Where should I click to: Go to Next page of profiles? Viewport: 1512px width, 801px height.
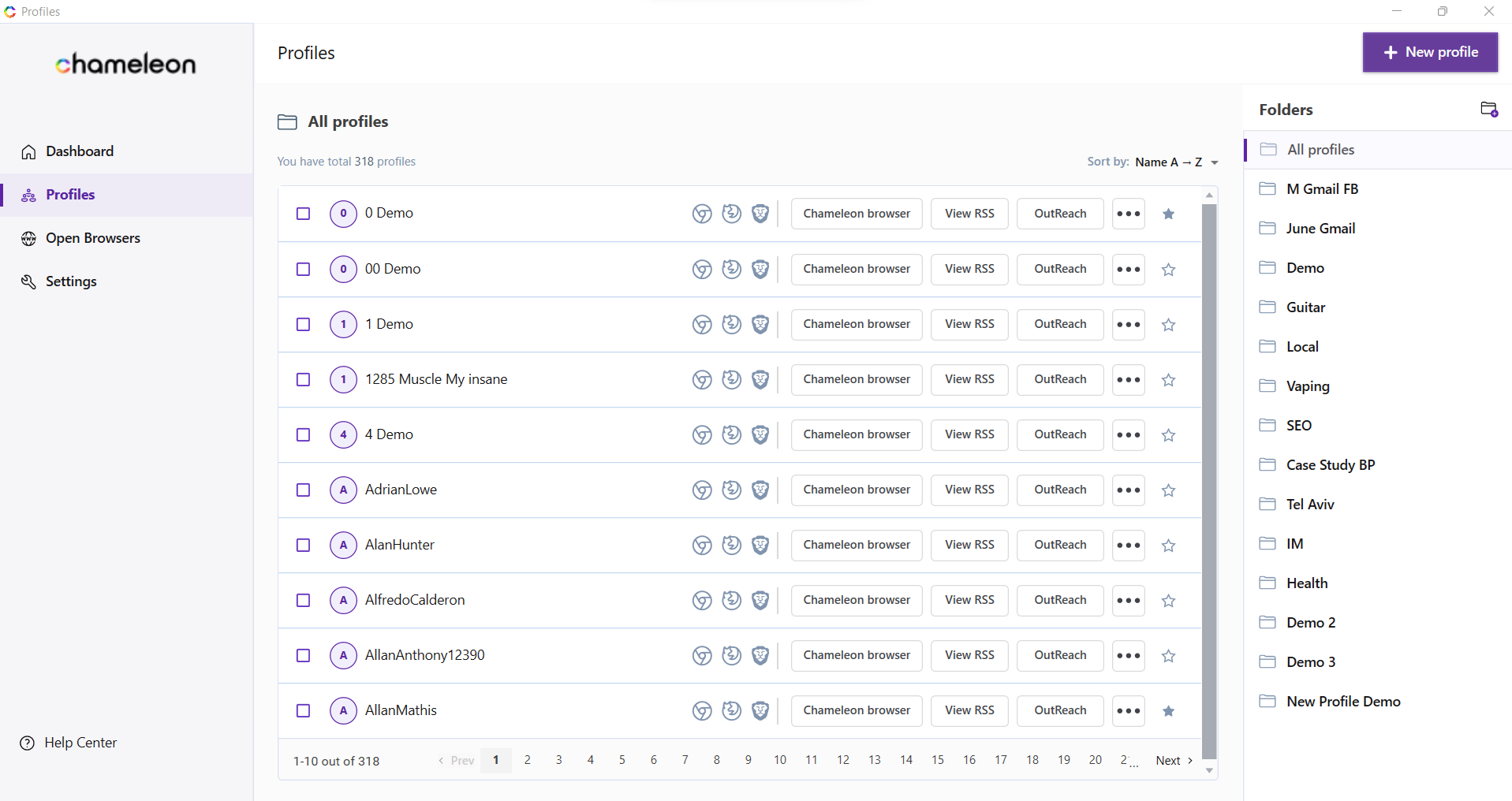click(1174, 761)
